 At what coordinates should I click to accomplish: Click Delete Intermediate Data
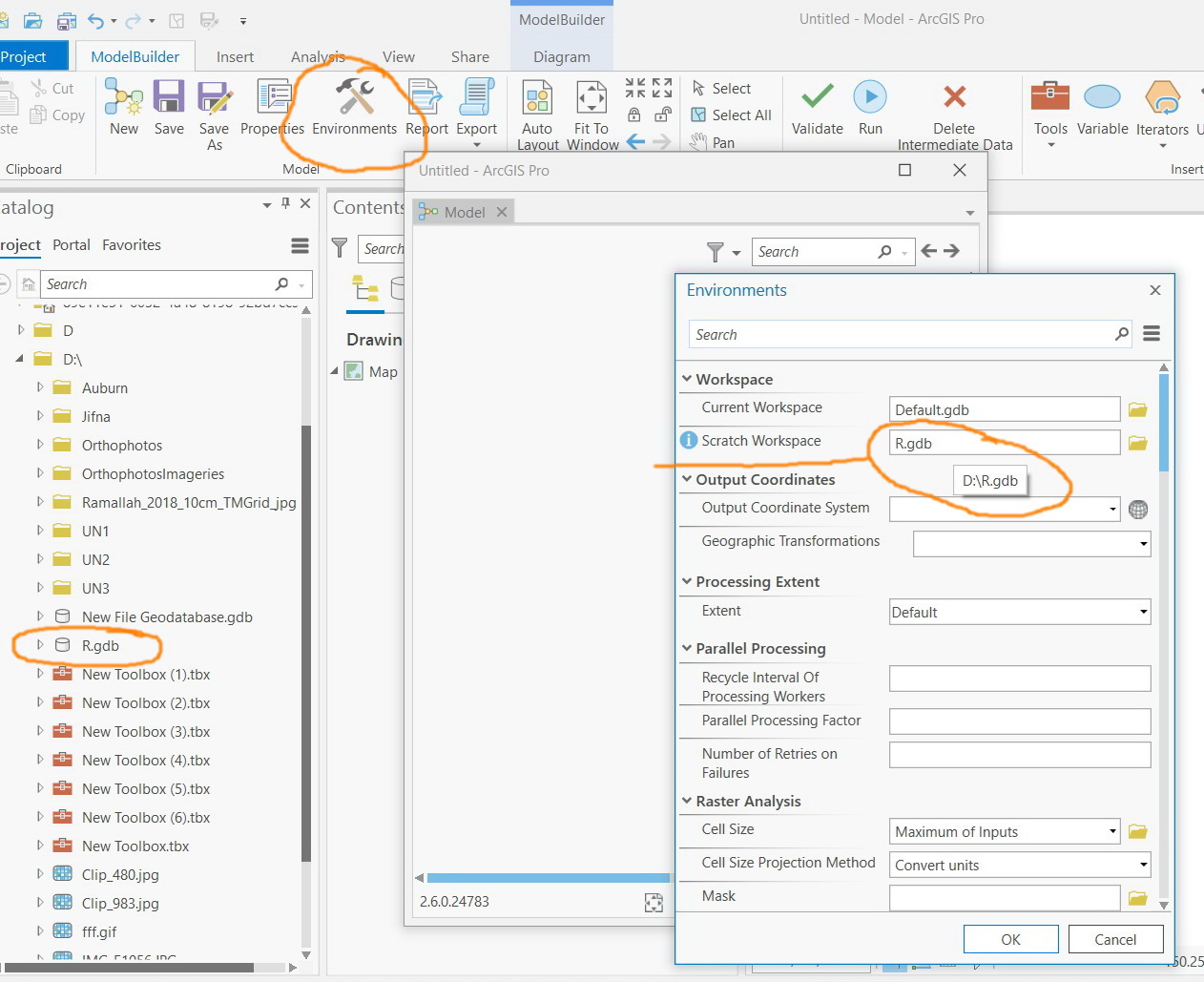coord(954,115)
